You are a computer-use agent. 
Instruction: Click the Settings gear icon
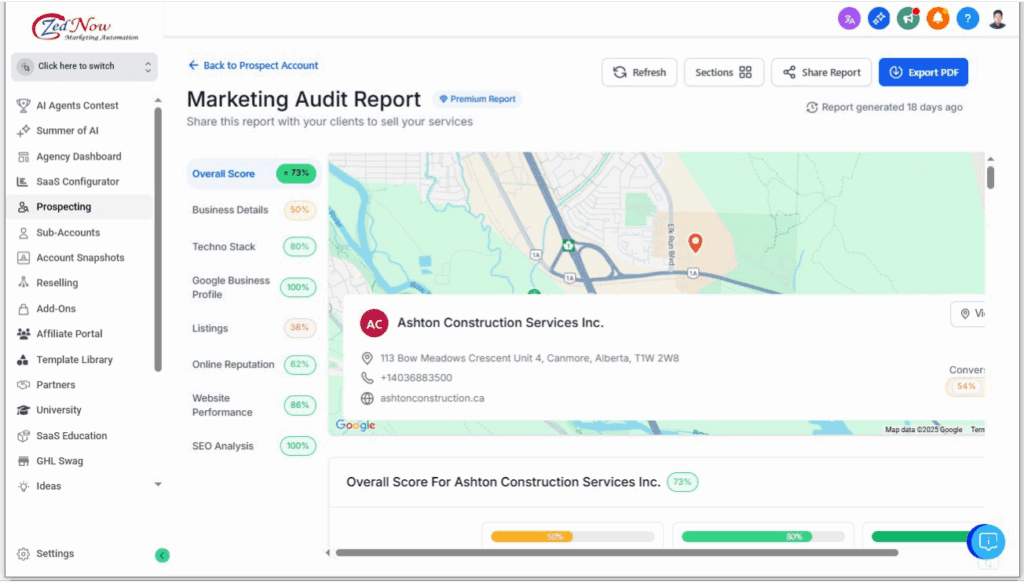point(24,554)
